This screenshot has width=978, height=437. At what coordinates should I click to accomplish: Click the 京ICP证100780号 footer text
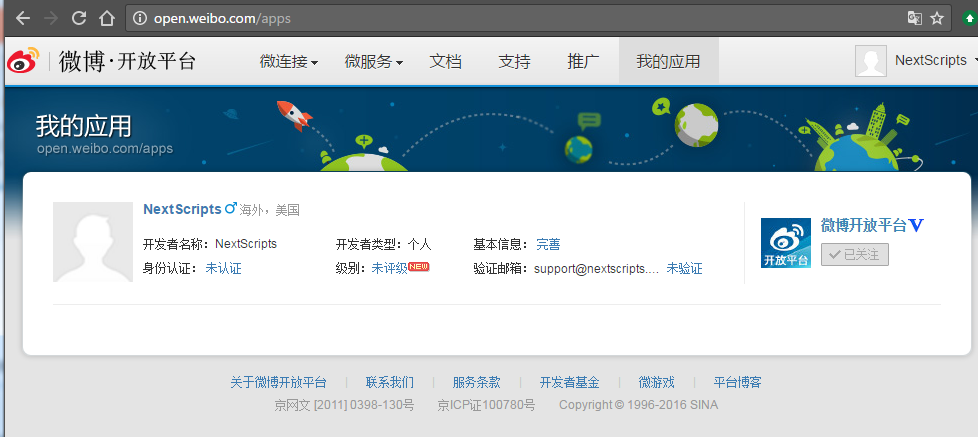coord(487,405)
